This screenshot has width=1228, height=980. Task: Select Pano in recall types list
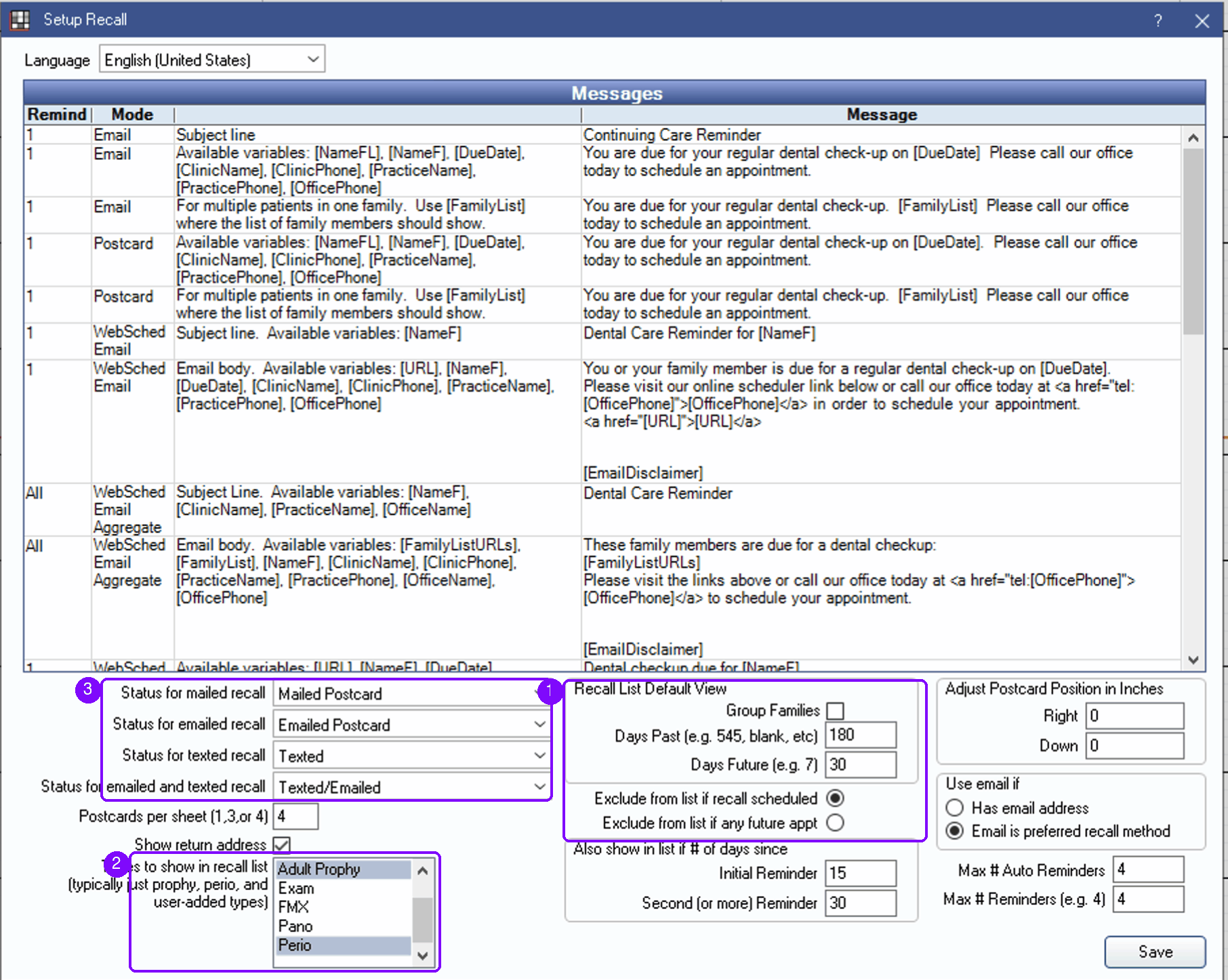(x=343, y=926)
